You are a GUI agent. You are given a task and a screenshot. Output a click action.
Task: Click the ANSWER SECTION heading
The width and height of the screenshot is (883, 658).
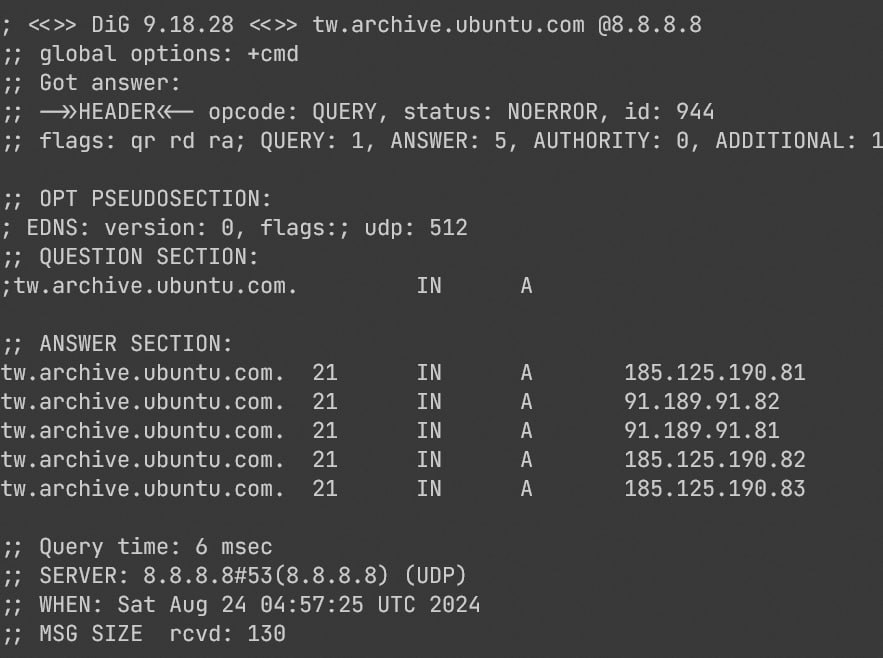(135, 344)
